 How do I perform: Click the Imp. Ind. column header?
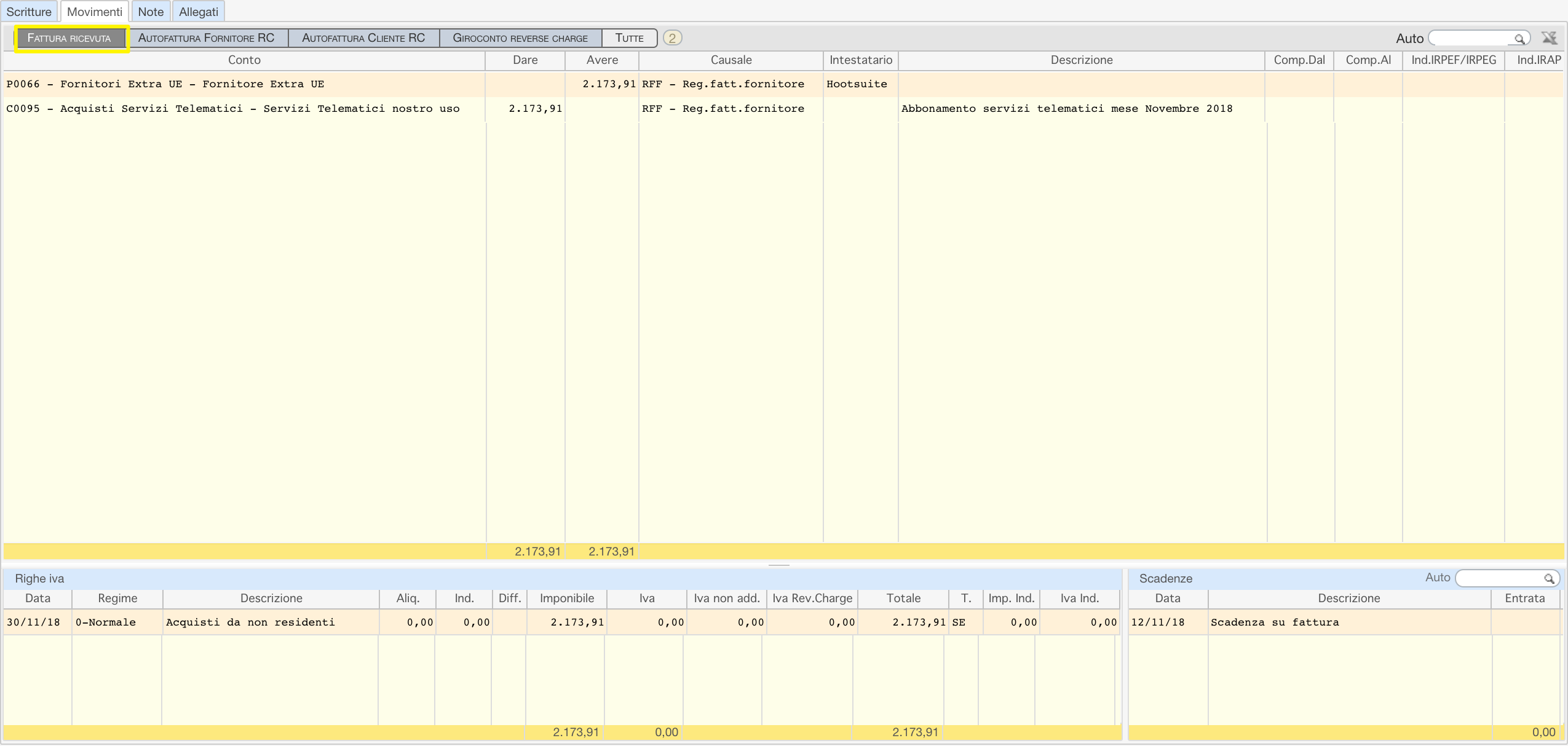tap(1012, 599)
